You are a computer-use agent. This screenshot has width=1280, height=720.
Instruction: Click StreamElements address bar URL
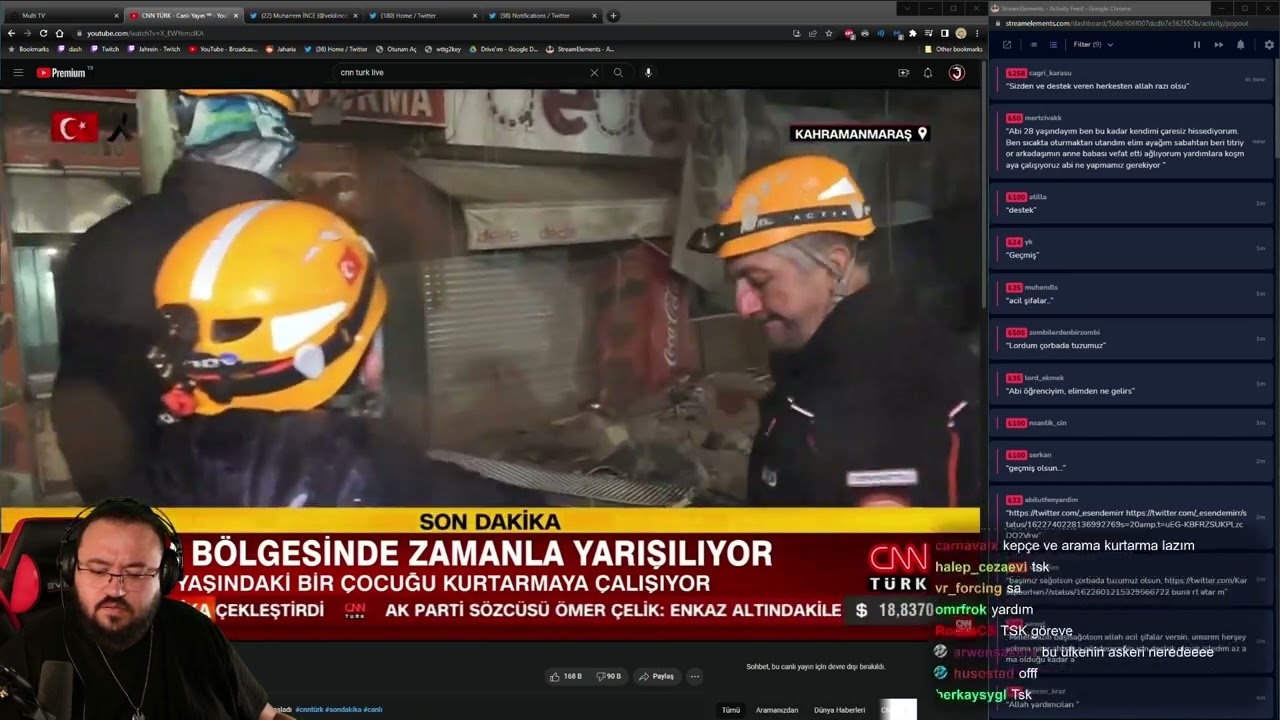[x=1128, y=22]
